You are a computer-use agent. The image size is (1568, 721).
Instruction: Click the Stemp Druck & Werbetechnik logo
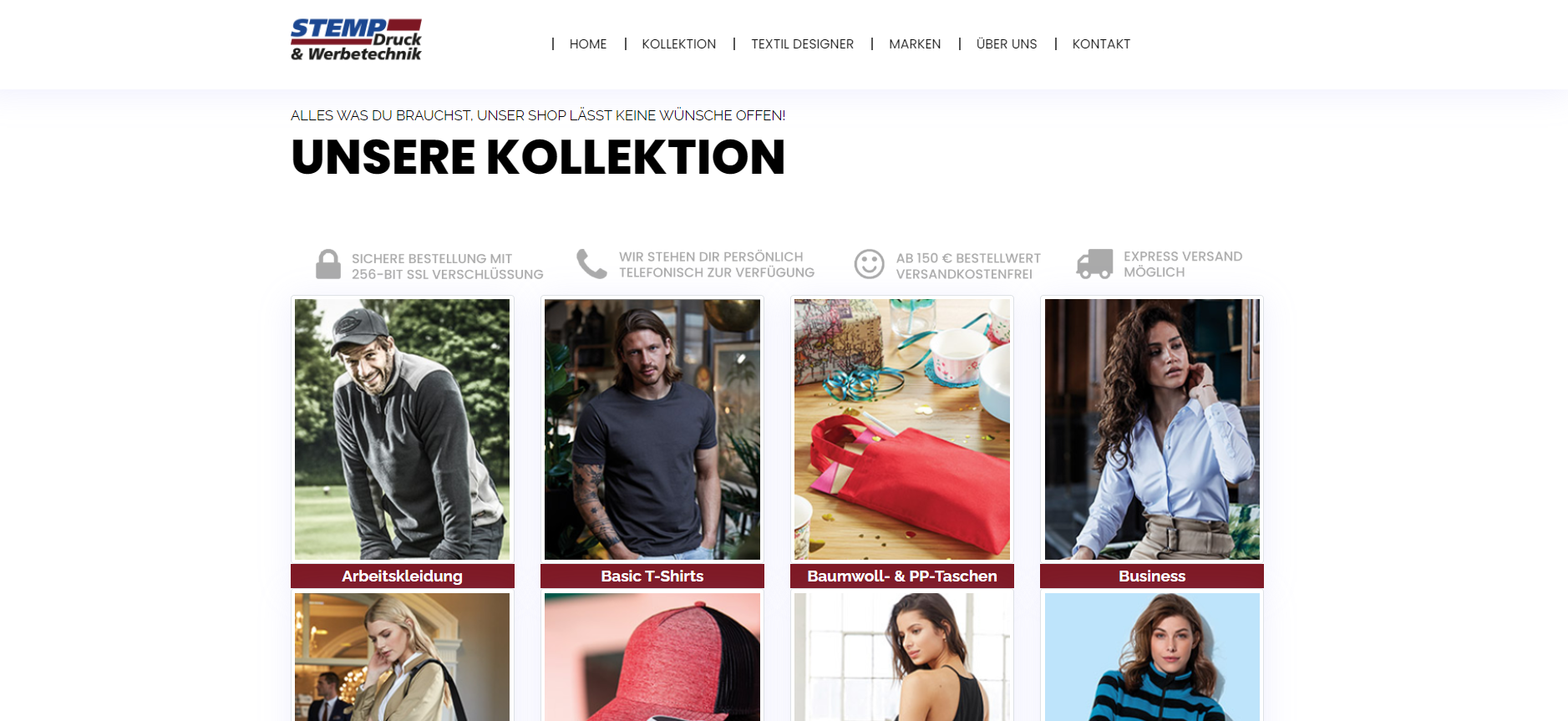pos(356,40)
